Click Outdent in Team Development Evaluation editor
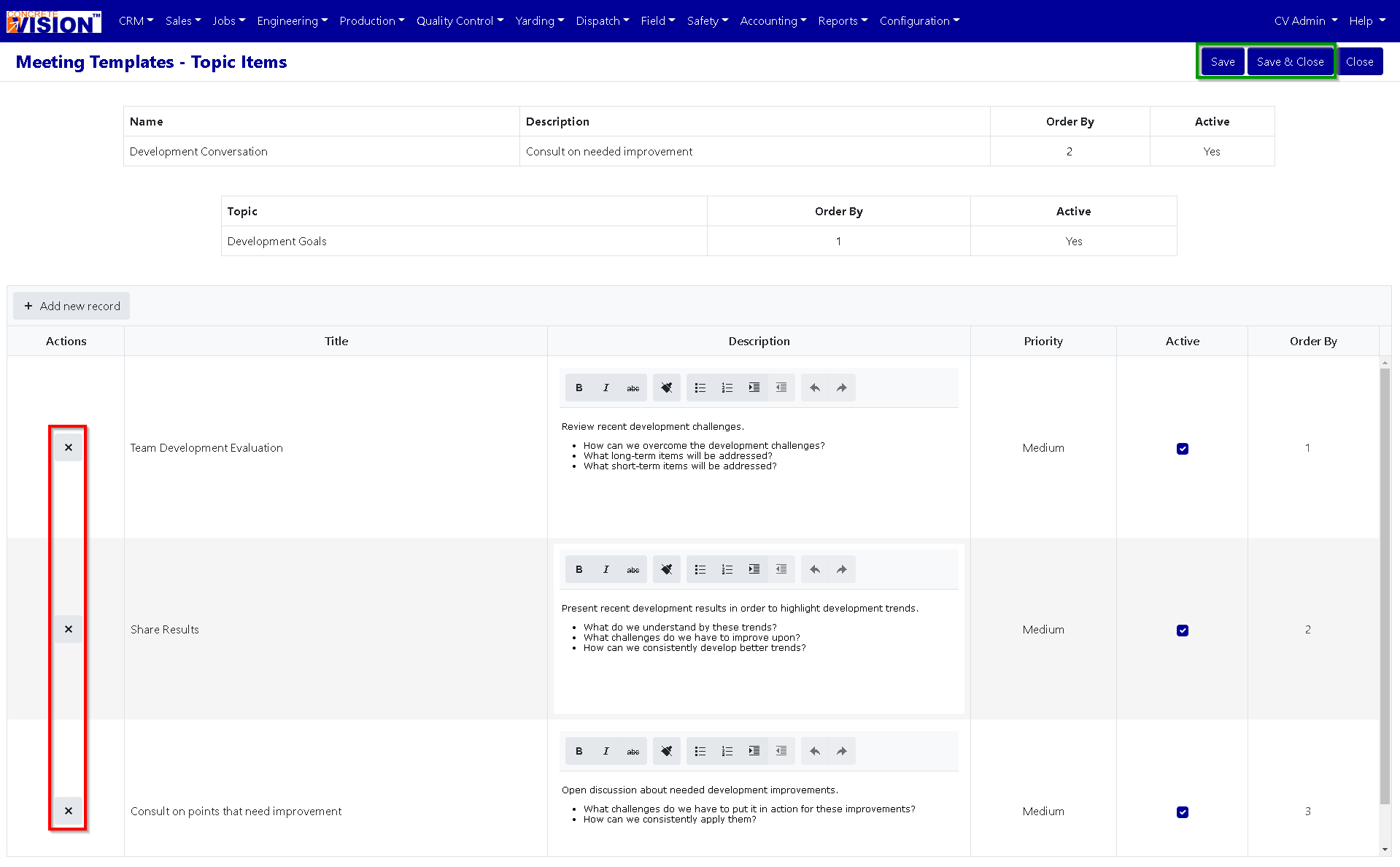Image resolution: width=1400 pixels, height=867 pixels. (x=781, y=388)
